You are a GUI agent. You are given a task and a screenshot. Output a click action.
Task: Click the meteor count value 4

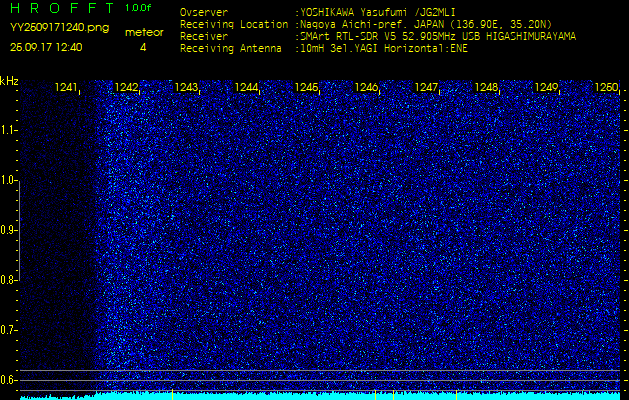pos(143,48)
